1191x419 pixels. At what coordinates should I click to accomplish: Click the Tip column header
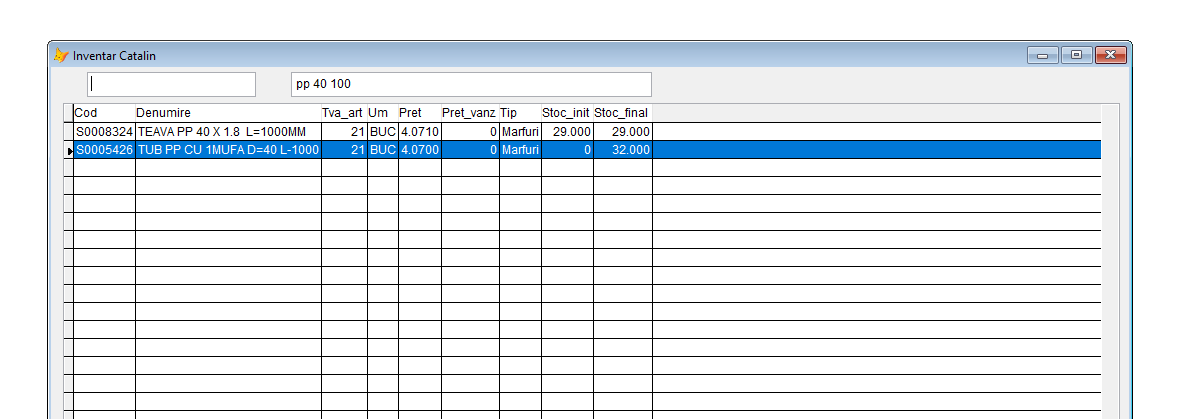(520, 113)
